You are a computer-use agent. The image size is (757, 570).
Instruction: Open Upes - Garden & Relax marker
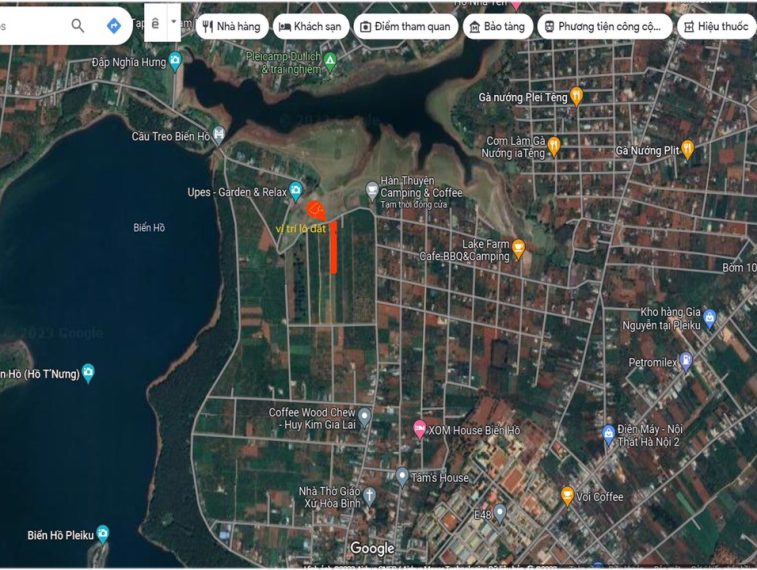(295, 191)
